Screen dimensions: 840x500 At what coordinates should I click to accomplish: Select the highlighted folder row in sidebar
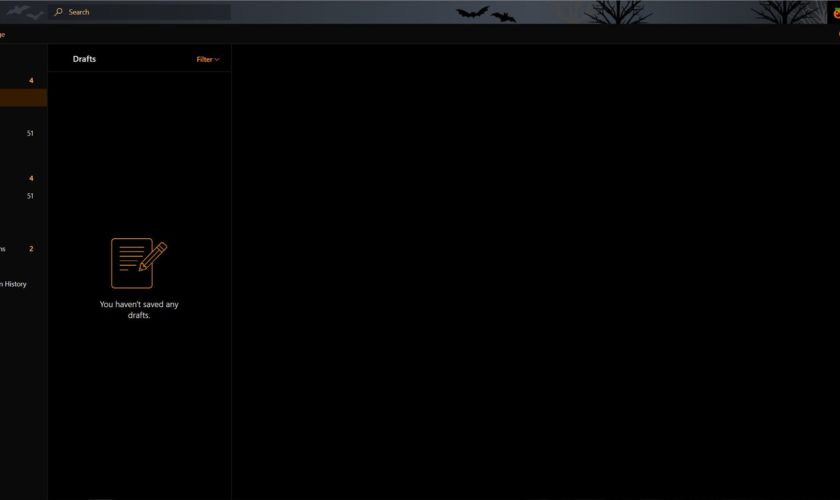(23, 98)
